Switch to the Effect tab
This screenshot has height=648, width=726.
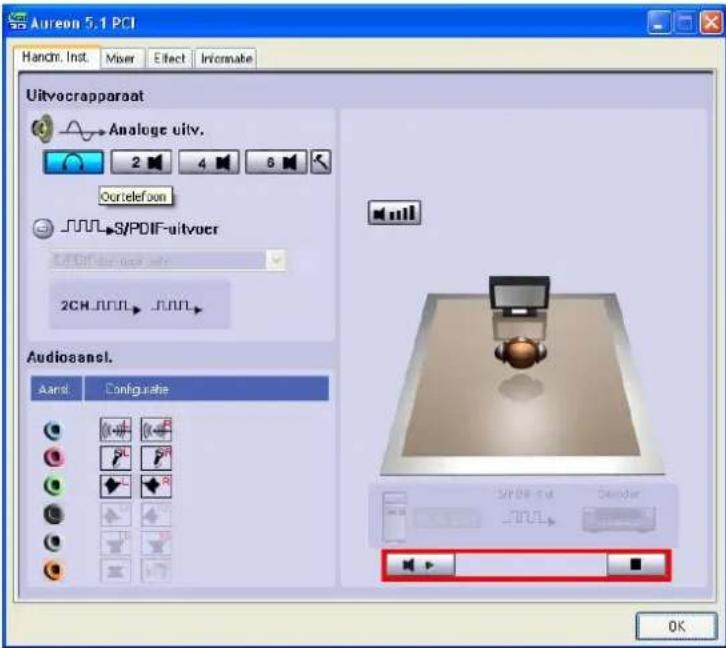coord(169,59)
